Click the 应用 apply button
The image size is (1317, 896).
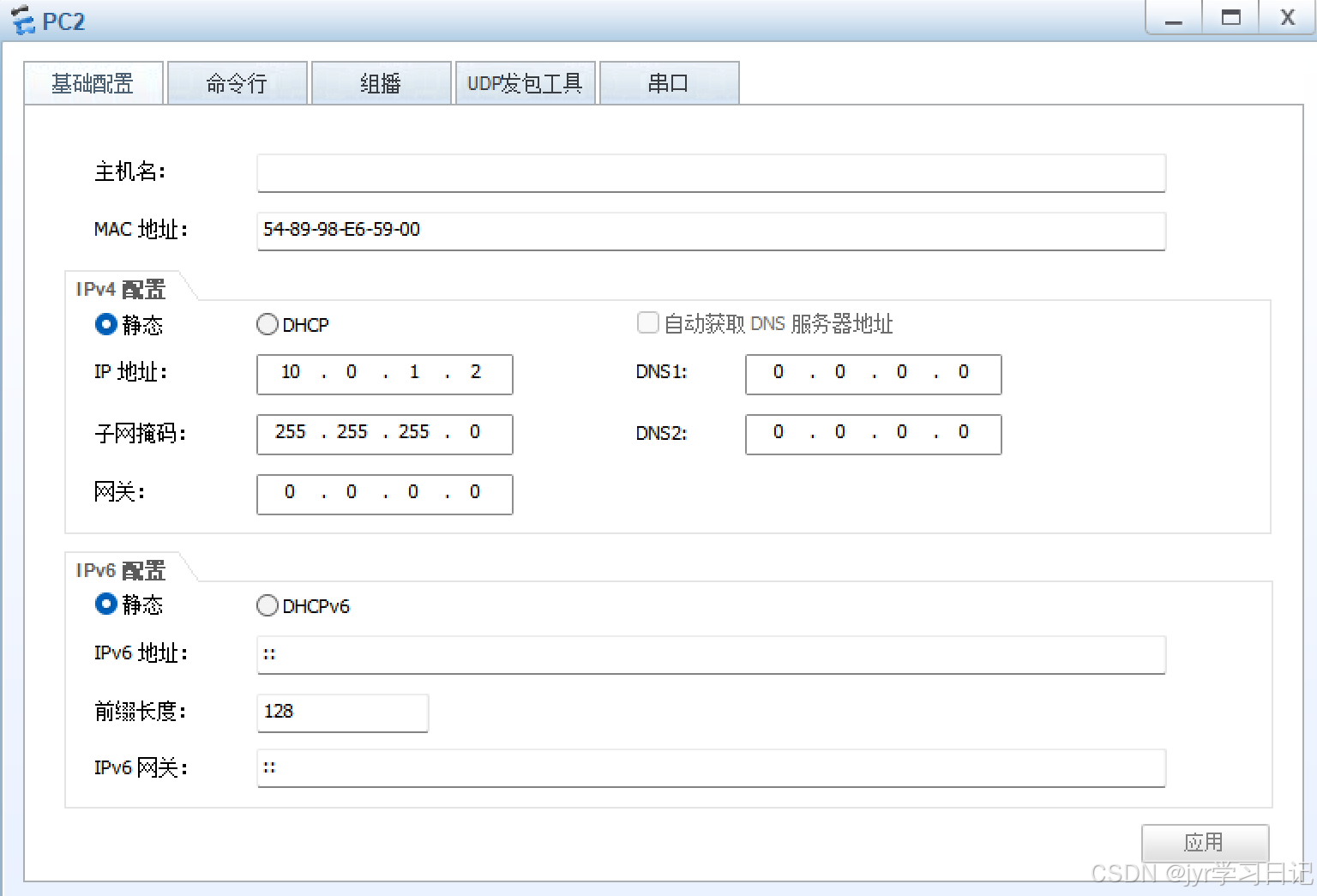coord(1205,843)
